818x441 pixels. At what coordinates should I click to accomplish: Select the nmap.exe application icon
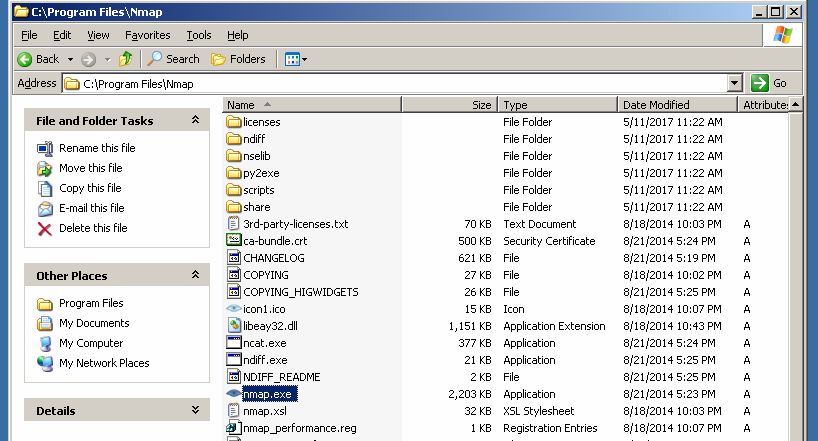(234, 394)
